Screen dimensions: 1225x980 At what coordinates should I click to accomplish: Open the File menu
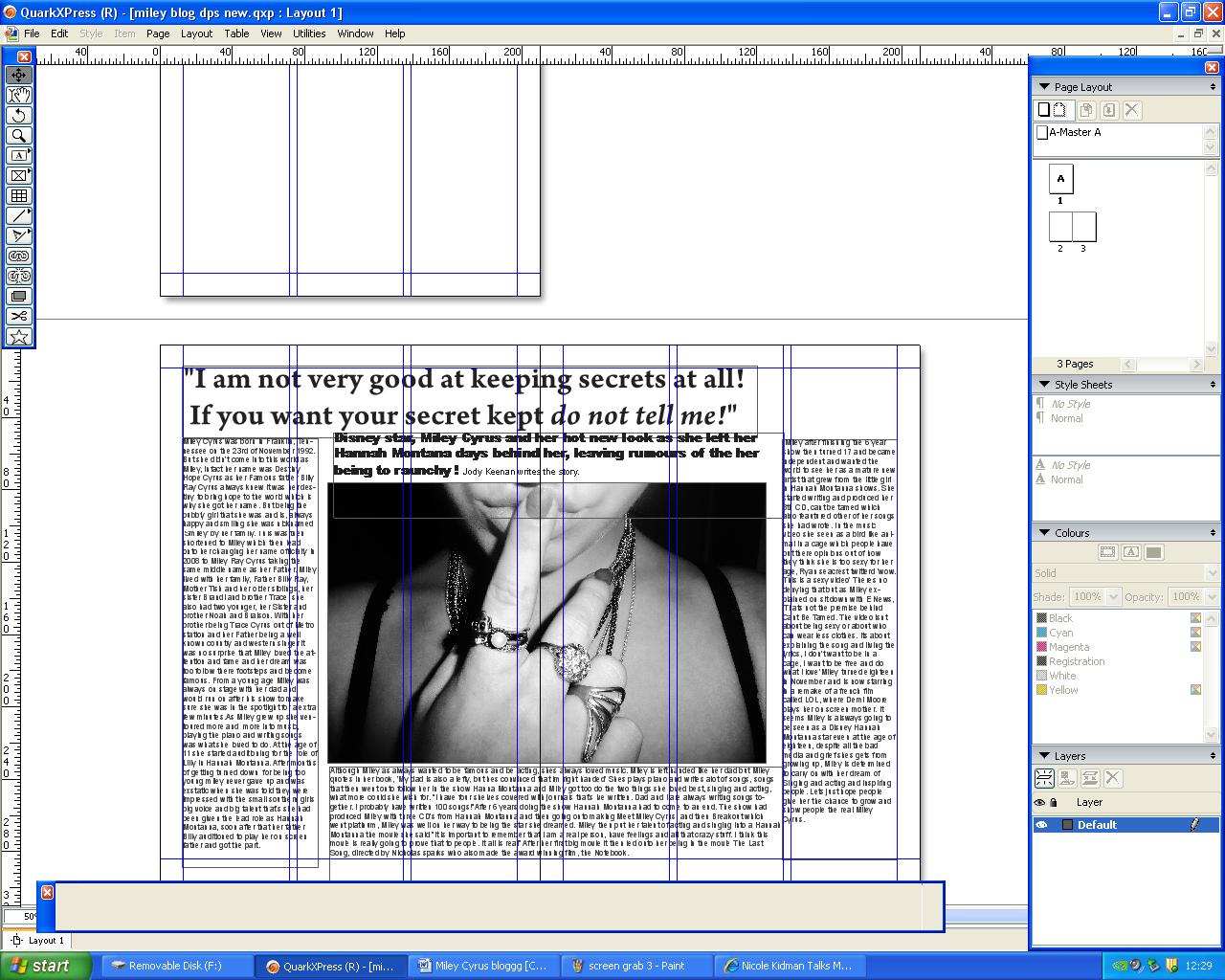coord(32,33)
